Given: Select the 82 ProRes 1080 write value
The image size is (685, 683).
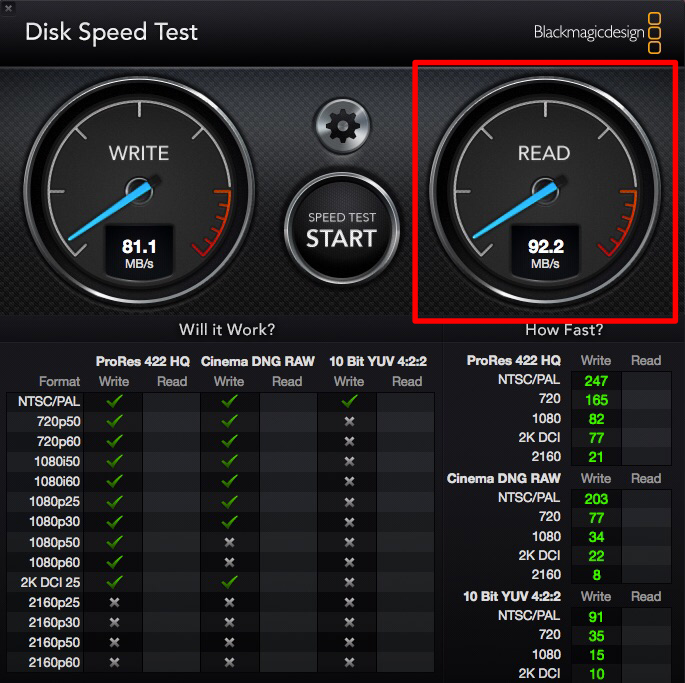Looking at the screenshot, I should pos(596,420).
